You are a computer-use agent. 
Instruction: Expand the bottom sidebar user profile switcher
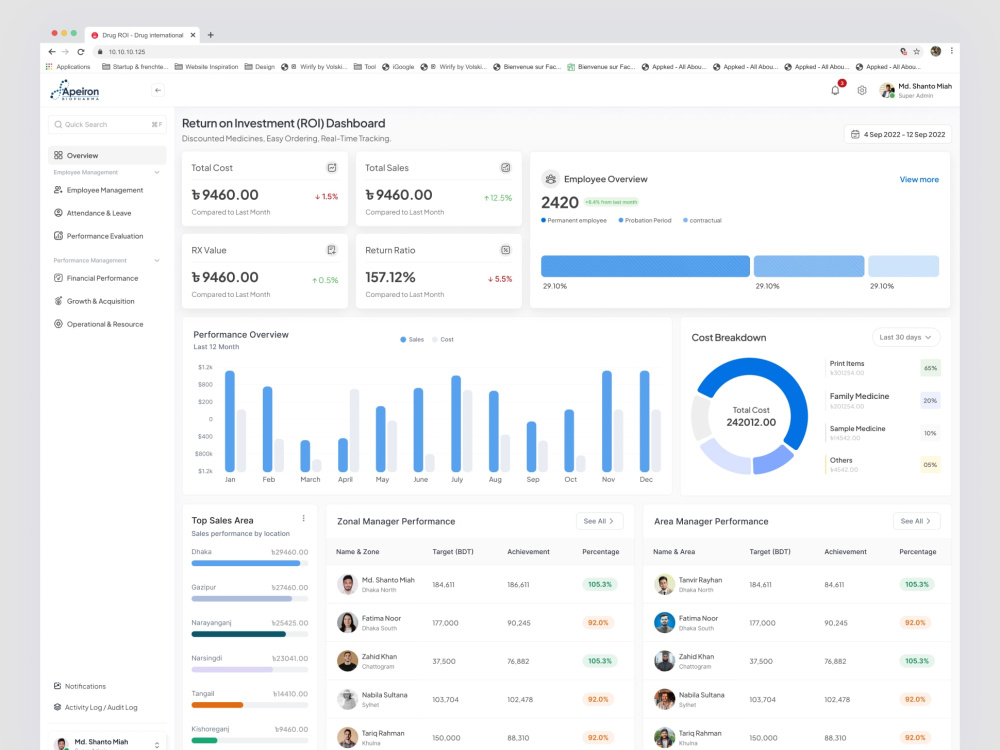157,744
